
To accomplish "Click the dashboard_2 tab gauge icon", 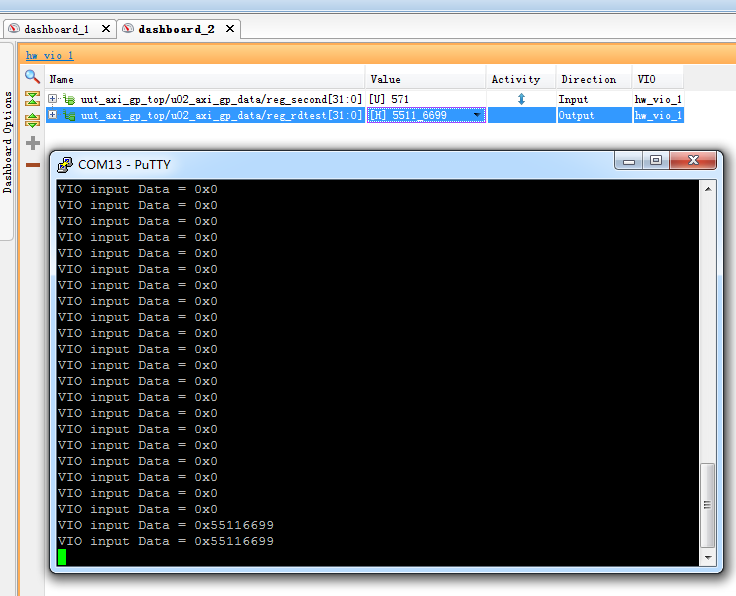I will 128,29.
